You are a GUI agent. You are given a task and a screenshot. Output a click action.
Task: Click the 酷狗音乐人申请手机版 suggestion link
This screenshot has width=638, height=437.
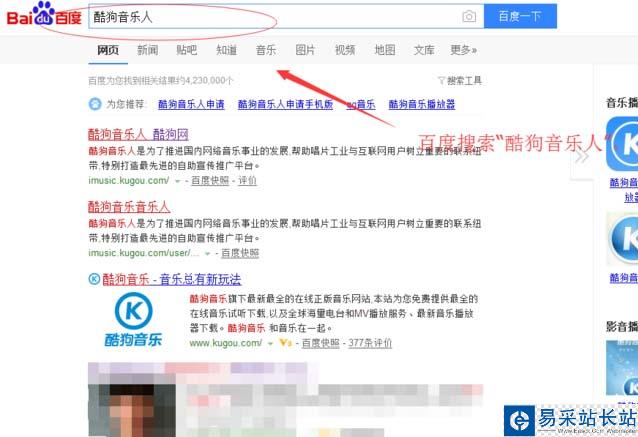click(x=285, y=105)
